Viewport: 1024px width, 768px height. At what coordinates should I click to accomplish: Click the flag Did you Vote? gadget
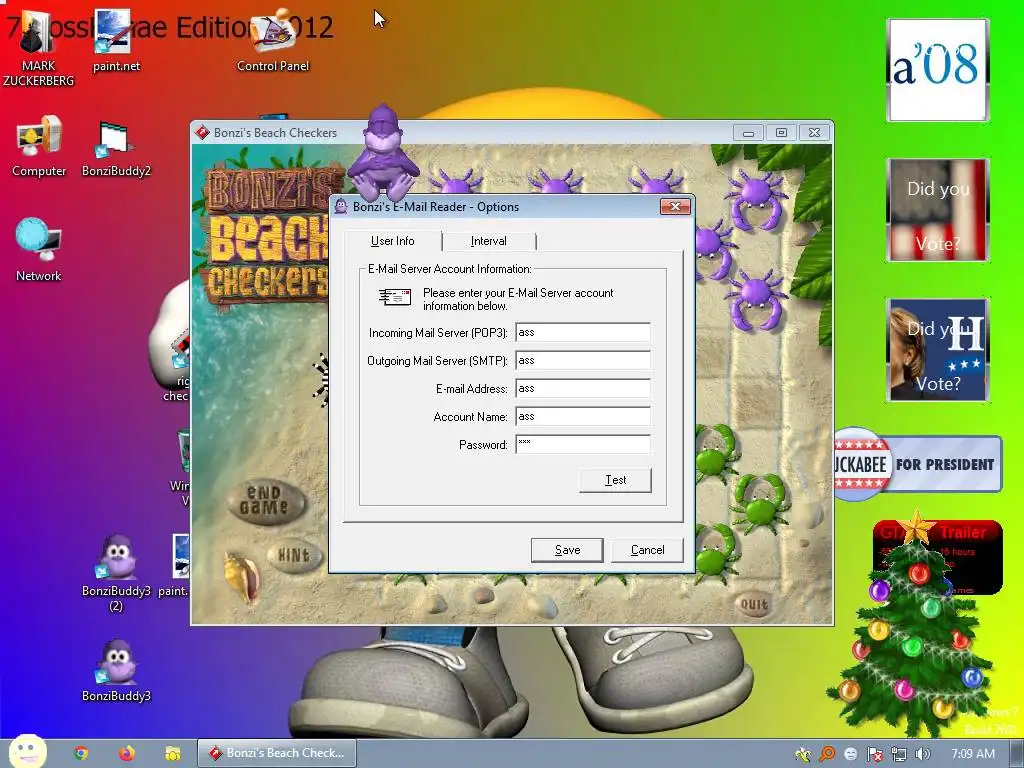coord(938,210)
